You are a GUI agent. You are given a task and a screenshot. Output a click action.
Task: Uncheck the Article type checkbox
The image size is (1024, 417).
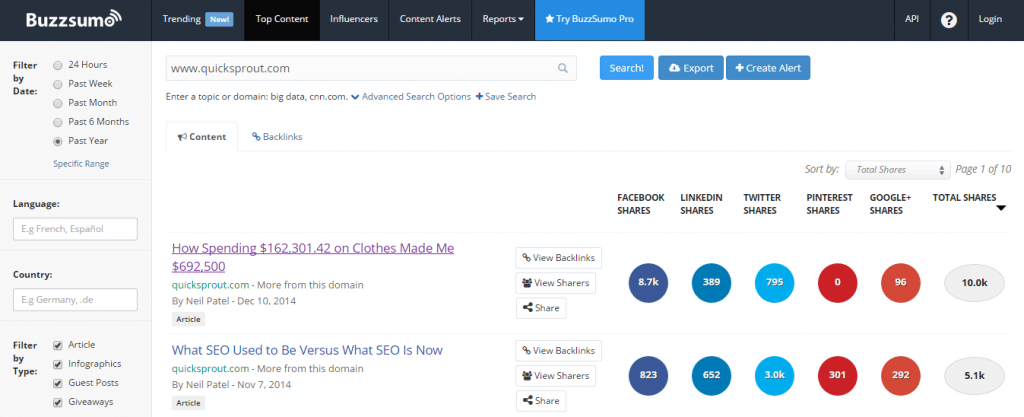pos(58,345)
